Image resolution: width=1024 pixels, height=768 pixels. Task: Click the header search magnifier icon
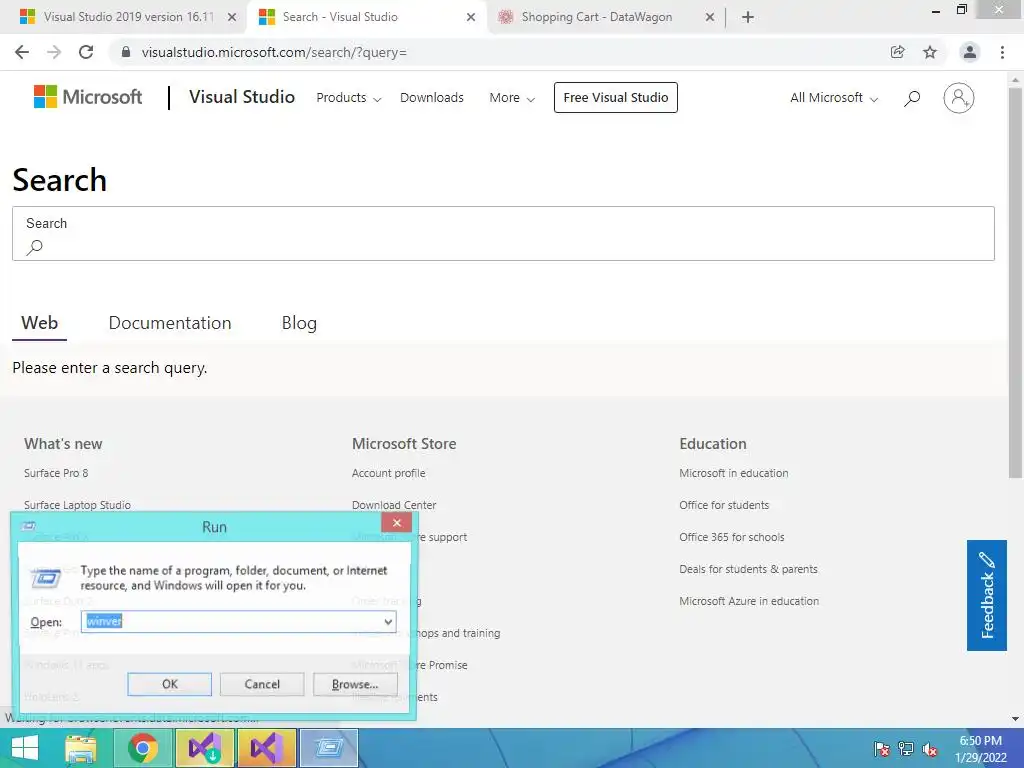(912, 98)
